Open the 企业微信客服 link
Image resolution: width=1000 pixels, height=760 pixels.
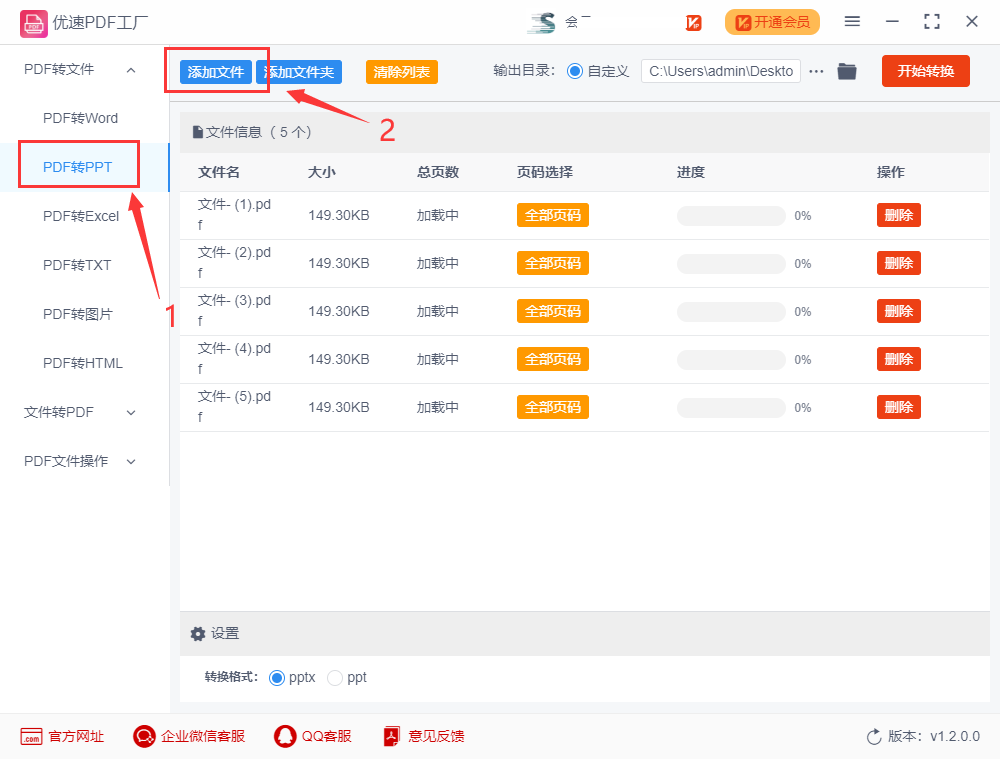203,736
